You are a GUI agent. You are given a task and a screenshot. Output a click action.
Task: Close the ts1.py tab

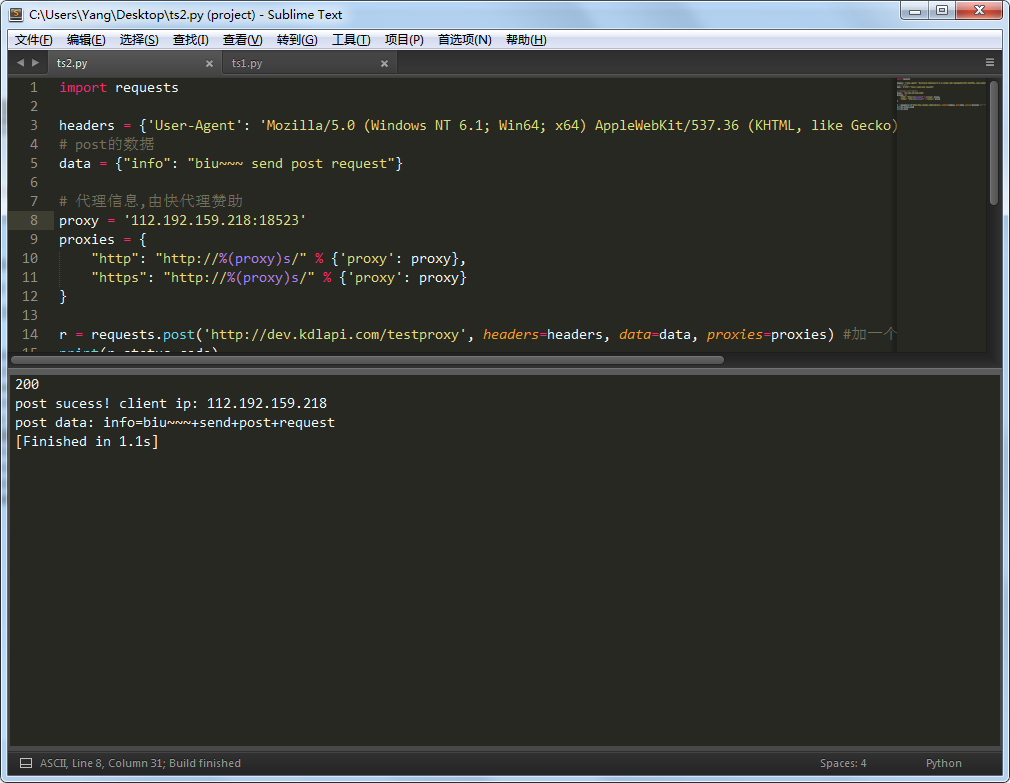pos(384,63)
